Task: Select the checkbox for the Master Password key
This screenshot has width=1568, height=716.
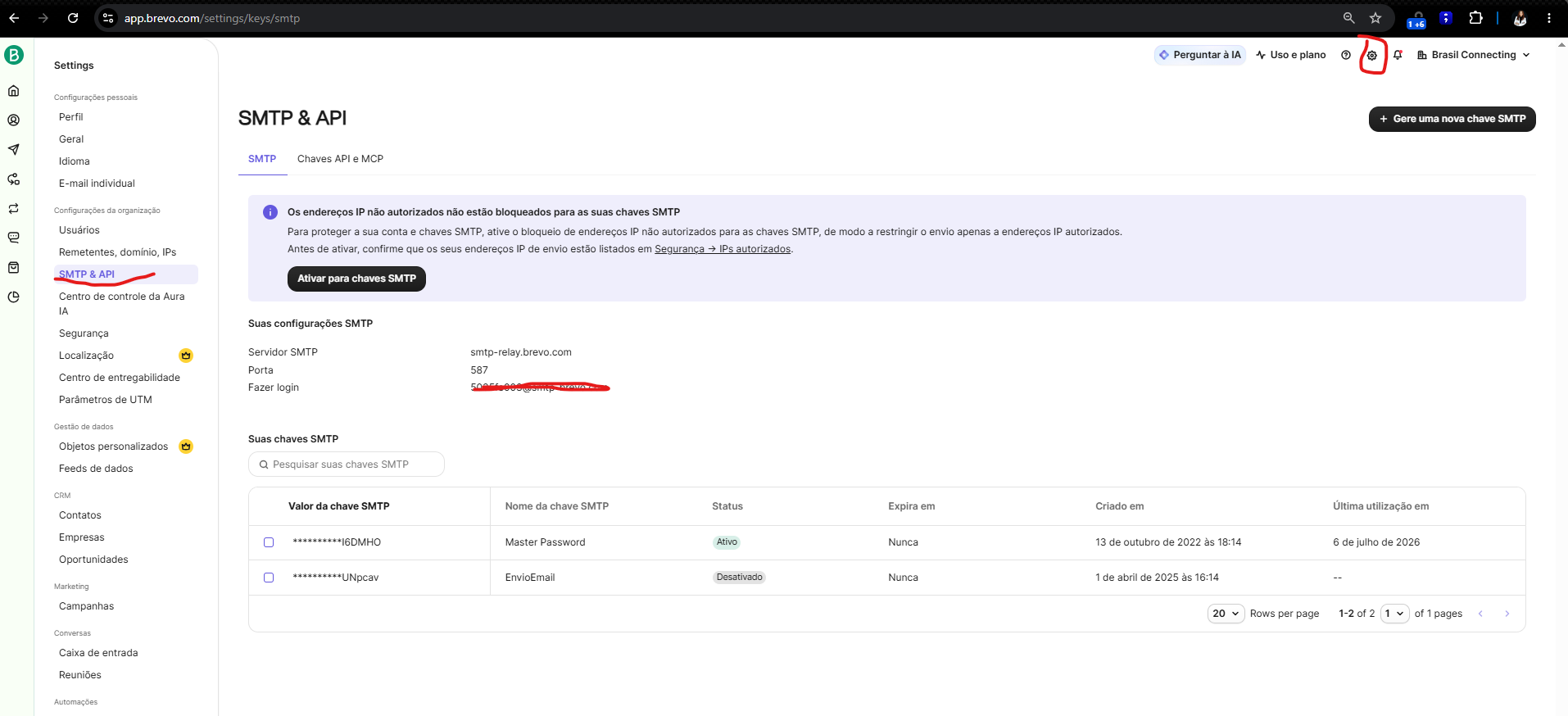Action: coord(269,542)
